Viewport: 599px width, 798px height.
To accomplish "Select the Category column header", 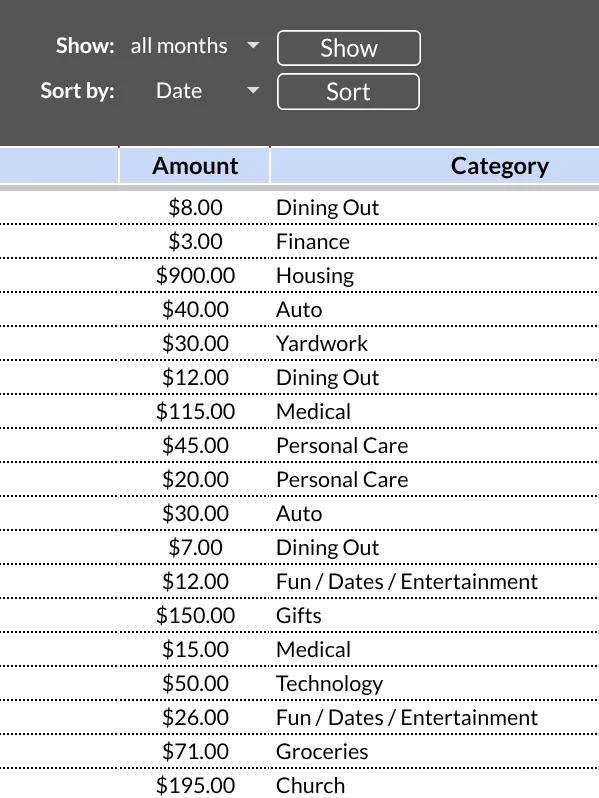I will (x=500, y=165).
